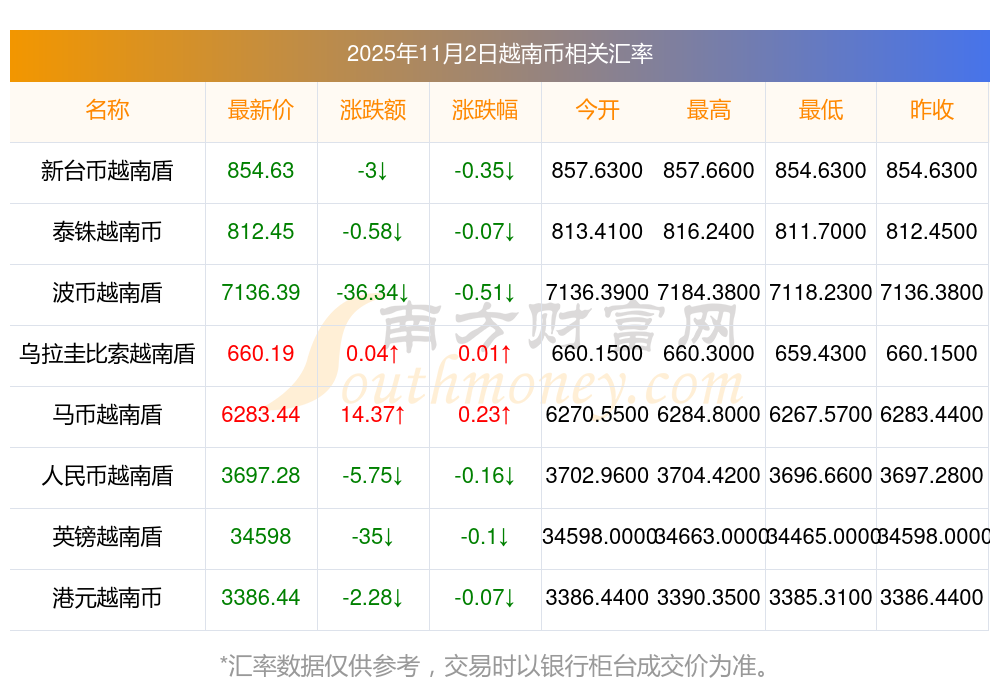The height and width of the screenshot is (697, 1000).
Task: Select the 乌拉圭比索越南盾 currency pair
Action: point(107,354)
